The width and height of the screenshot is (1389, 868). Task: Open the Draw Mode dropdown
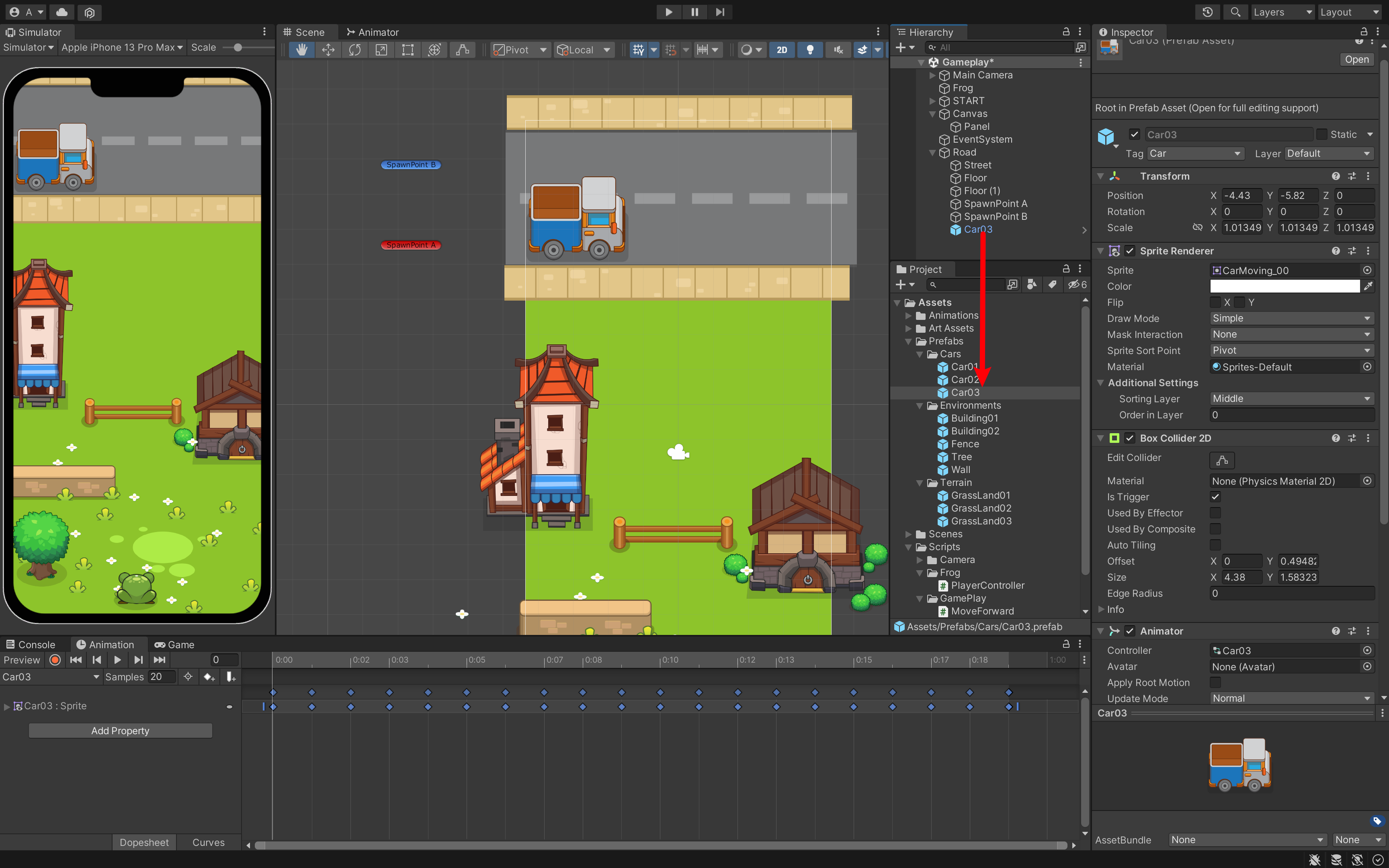(x=1291, y=318)
